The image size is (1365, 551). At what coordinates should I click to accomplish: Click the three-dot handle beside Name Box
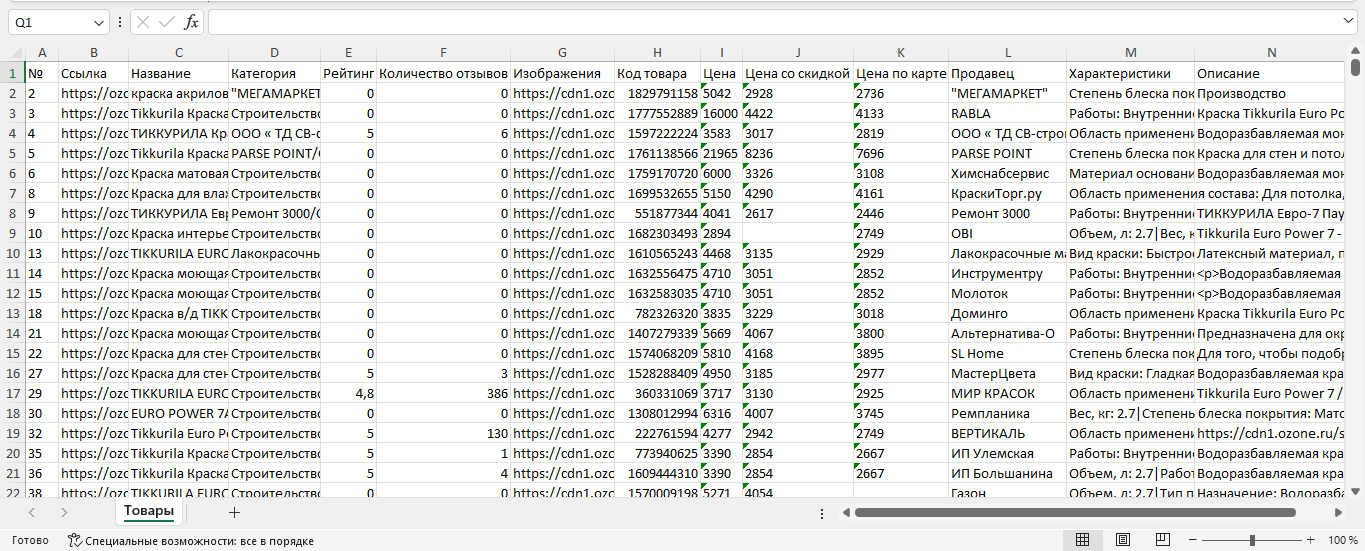[120, 22]
